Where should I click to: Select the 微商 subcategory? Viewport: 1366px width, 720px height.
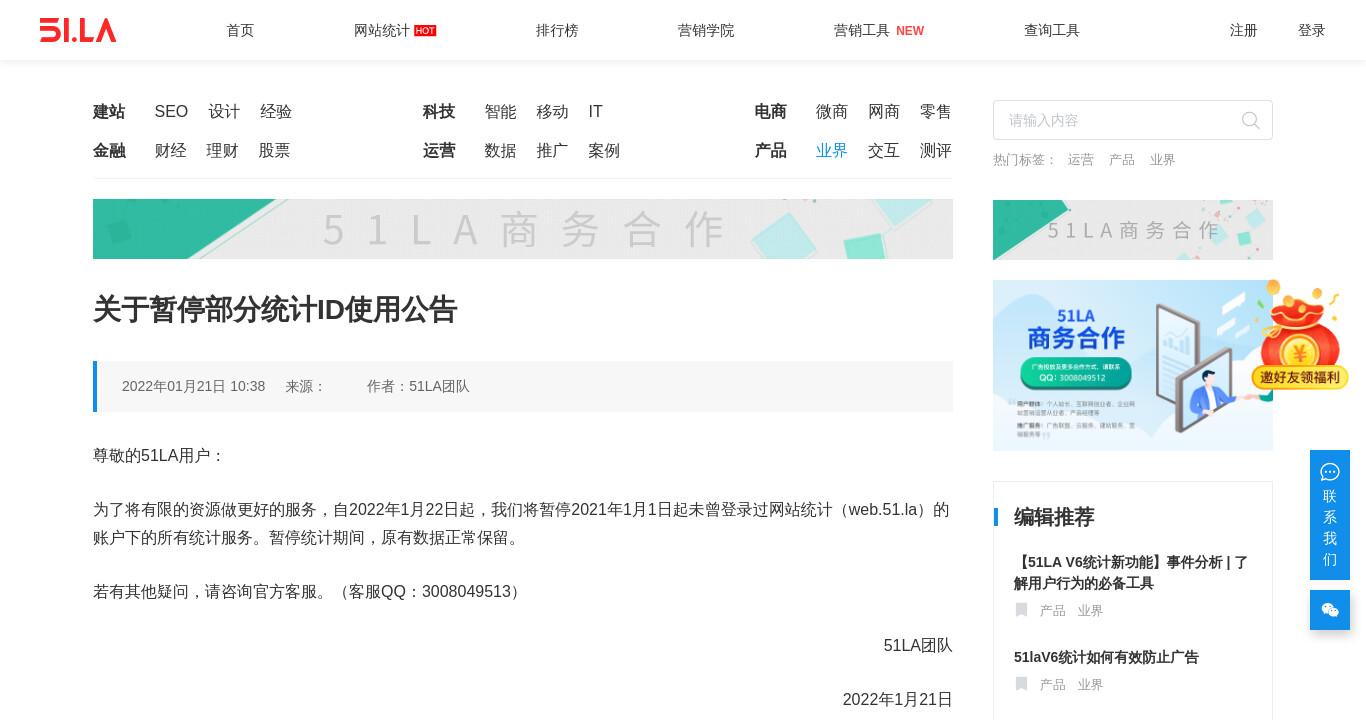coord(832,112)
